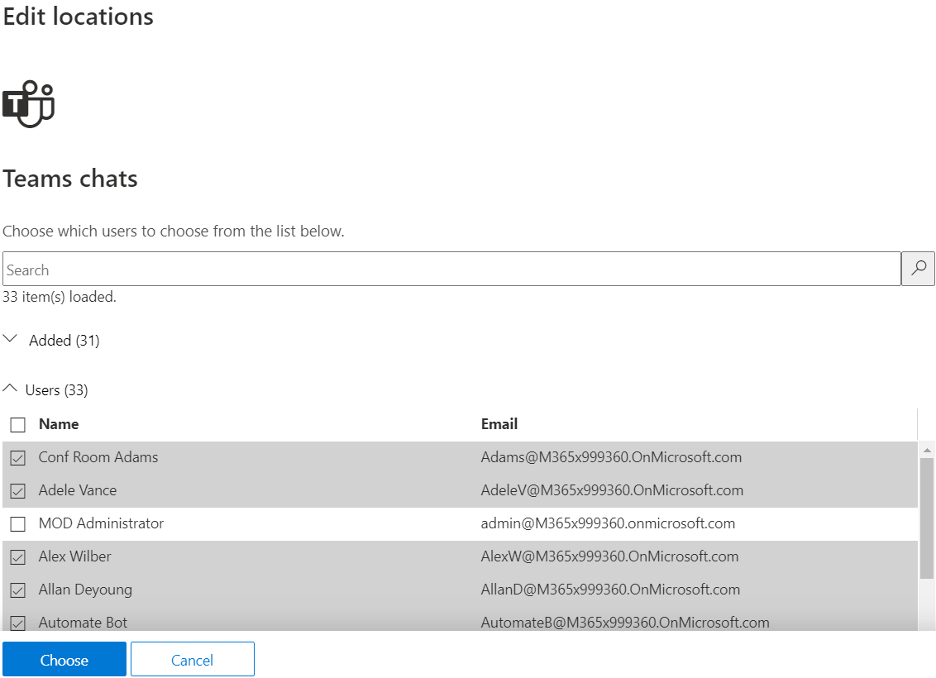This screenshot has height=678, width=936.
Task: Uncheck the Adele Vance checkbox
Action: (x=18, y=491)
